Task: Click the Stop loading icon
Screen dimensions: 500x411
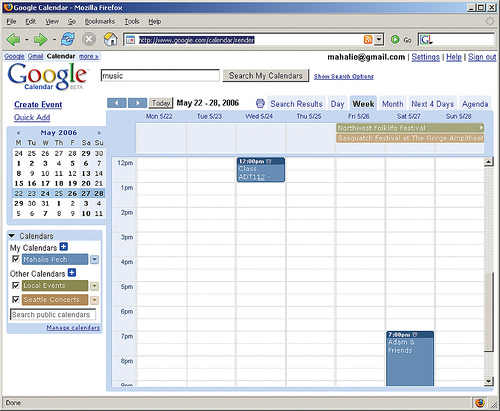Action: (x=89, y=40)
